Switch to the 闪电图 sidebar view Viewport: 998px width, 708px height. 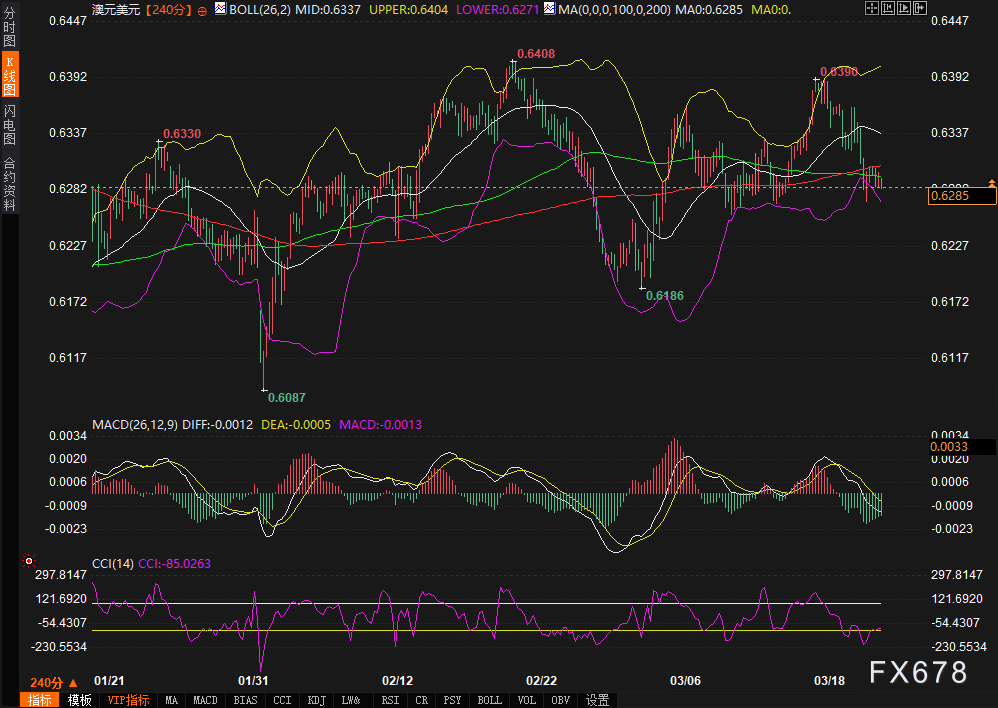click(9, 124)
